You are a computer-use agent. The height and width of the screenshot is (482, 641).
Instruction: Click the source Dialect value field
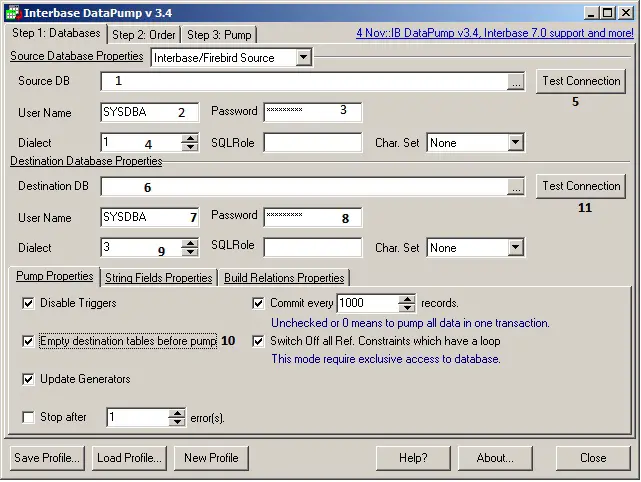(x=141, y=143)
